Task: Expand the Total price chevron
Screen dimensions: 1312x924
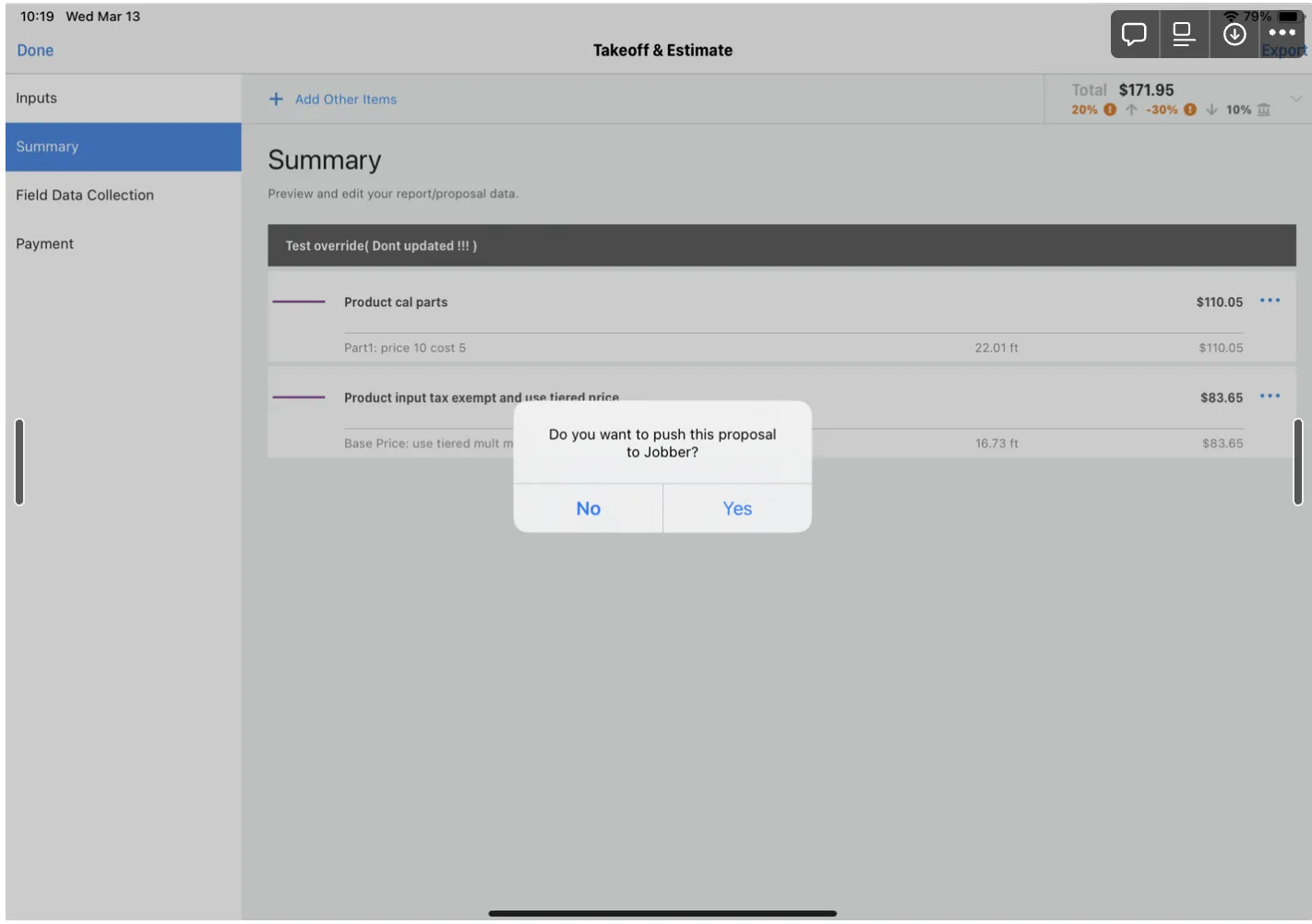Action: 1296,99
